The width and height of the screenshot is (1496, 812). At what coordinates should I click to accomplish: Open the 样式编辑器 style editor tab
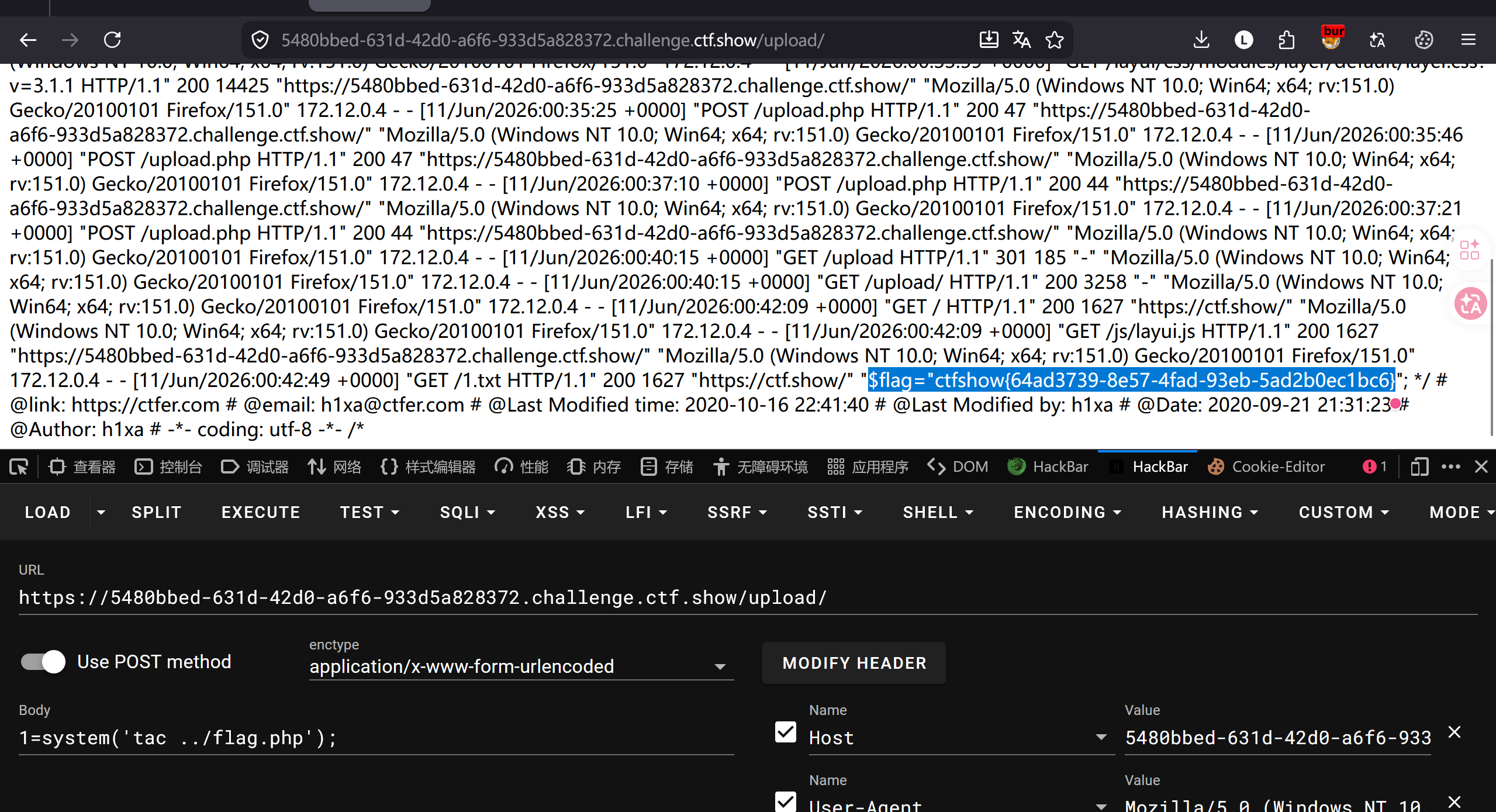pyautogui.click(x=428, y=467)
